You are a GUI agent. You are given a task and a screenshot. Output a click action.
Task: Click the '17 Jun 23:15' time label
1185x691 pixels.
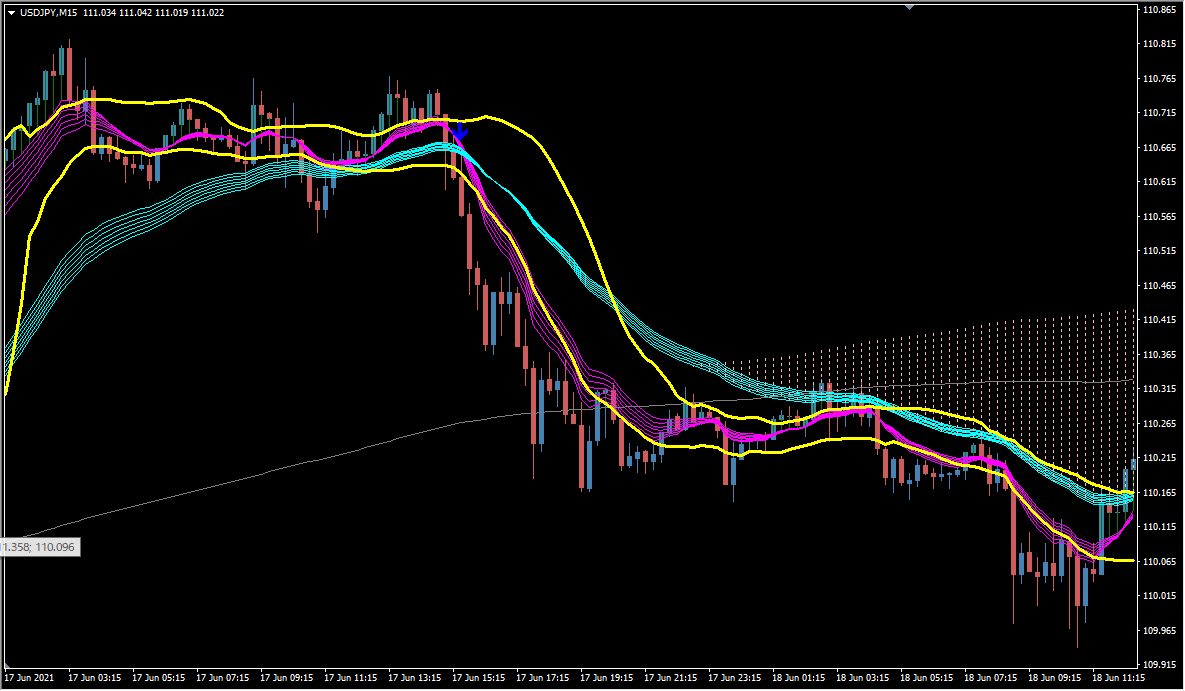[x=735, y=678]
